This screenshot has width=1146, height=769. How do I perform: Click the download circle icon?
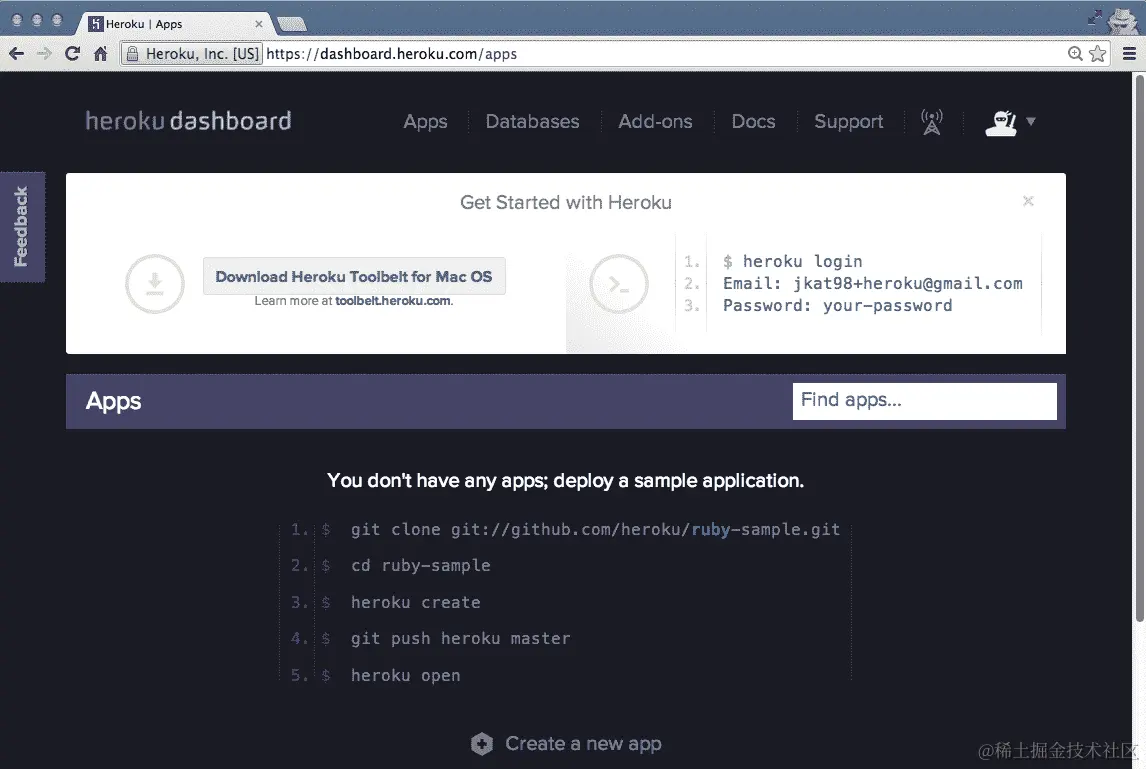tap(154, 284)
